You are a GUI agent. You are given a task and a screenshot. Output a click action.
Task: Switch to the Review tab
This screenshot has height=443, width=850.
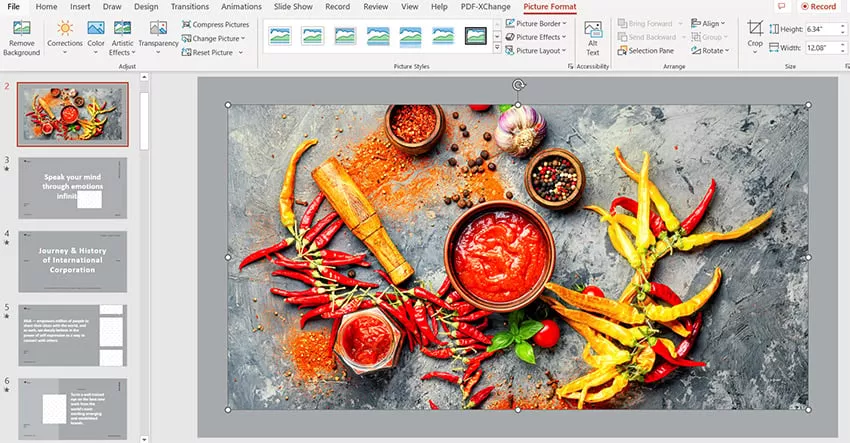click(376, 7)
